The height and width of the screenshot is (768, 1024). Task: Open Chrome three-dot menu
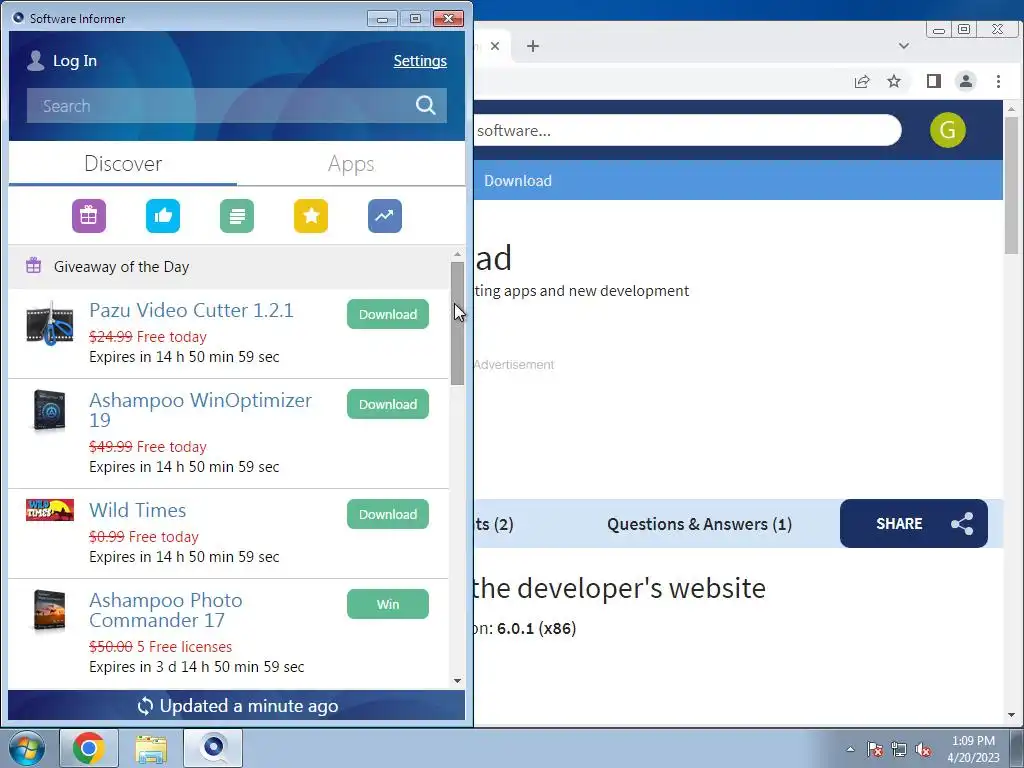[x=998, y=81]
